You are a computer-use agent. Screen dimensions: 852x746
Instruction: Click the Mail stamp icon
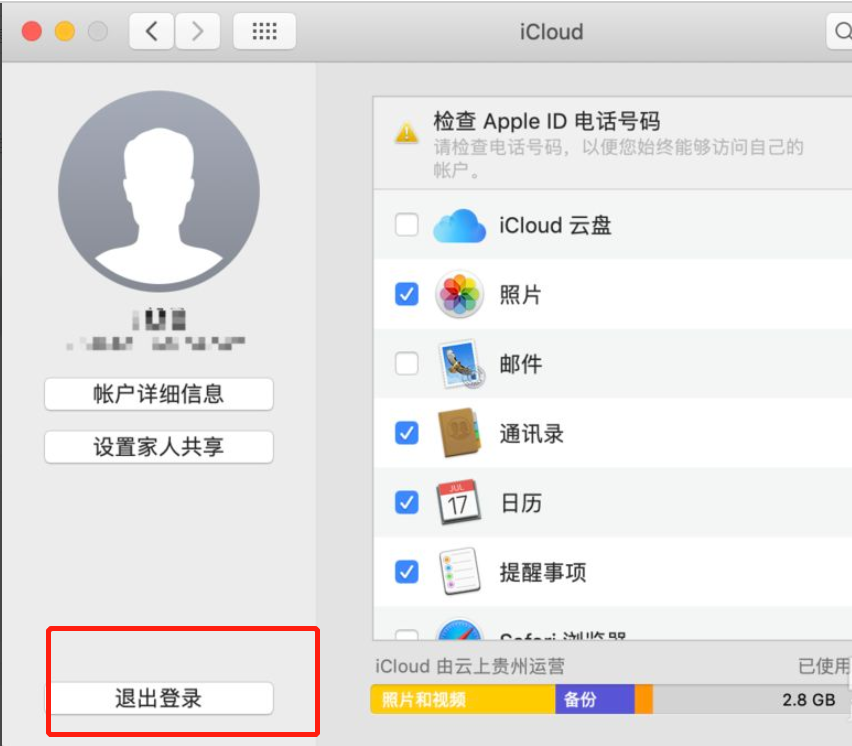(460, 363)
